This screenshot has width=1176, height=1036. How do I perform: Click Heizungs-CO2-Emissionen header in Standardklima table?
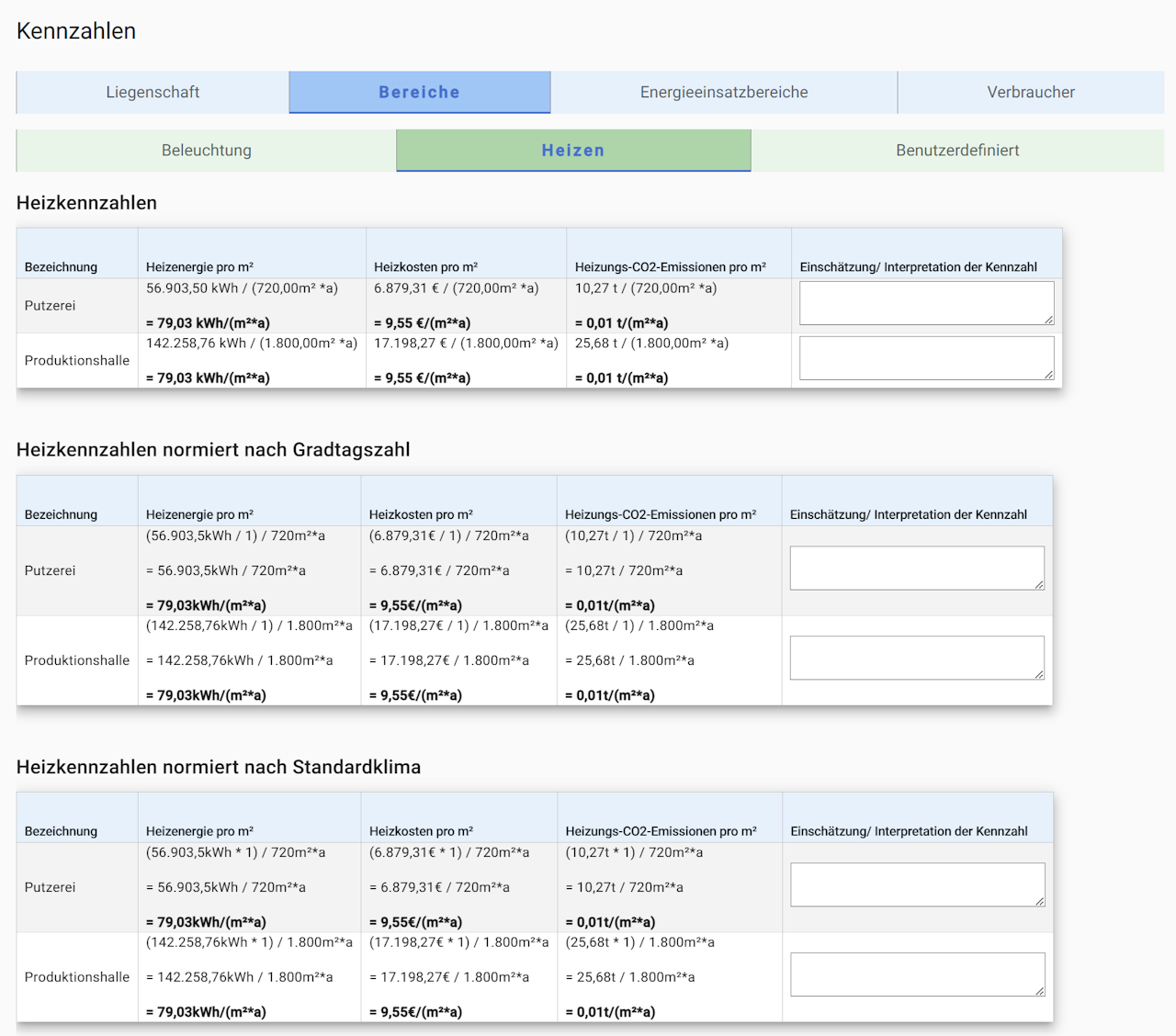tap(661, 831)
